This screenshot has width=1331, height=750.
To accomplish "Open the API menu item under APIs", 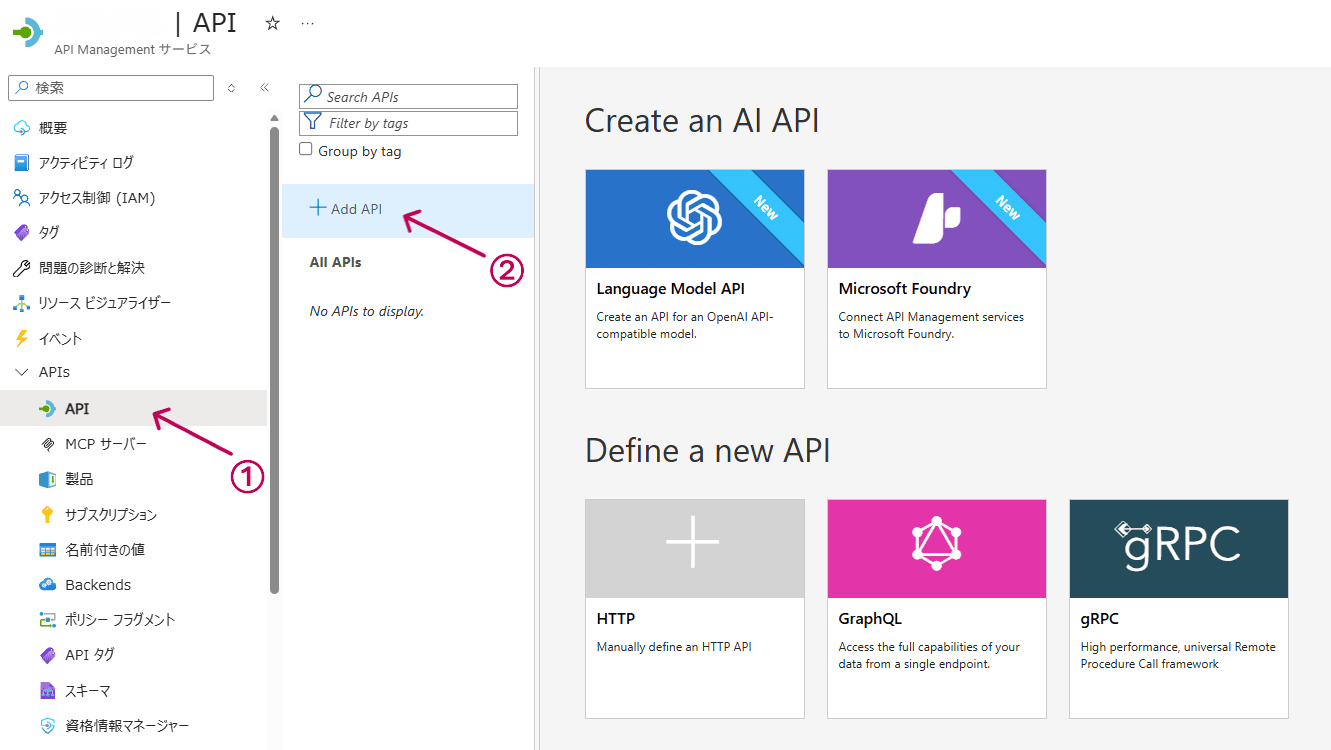I will click(x=134, y=408).
